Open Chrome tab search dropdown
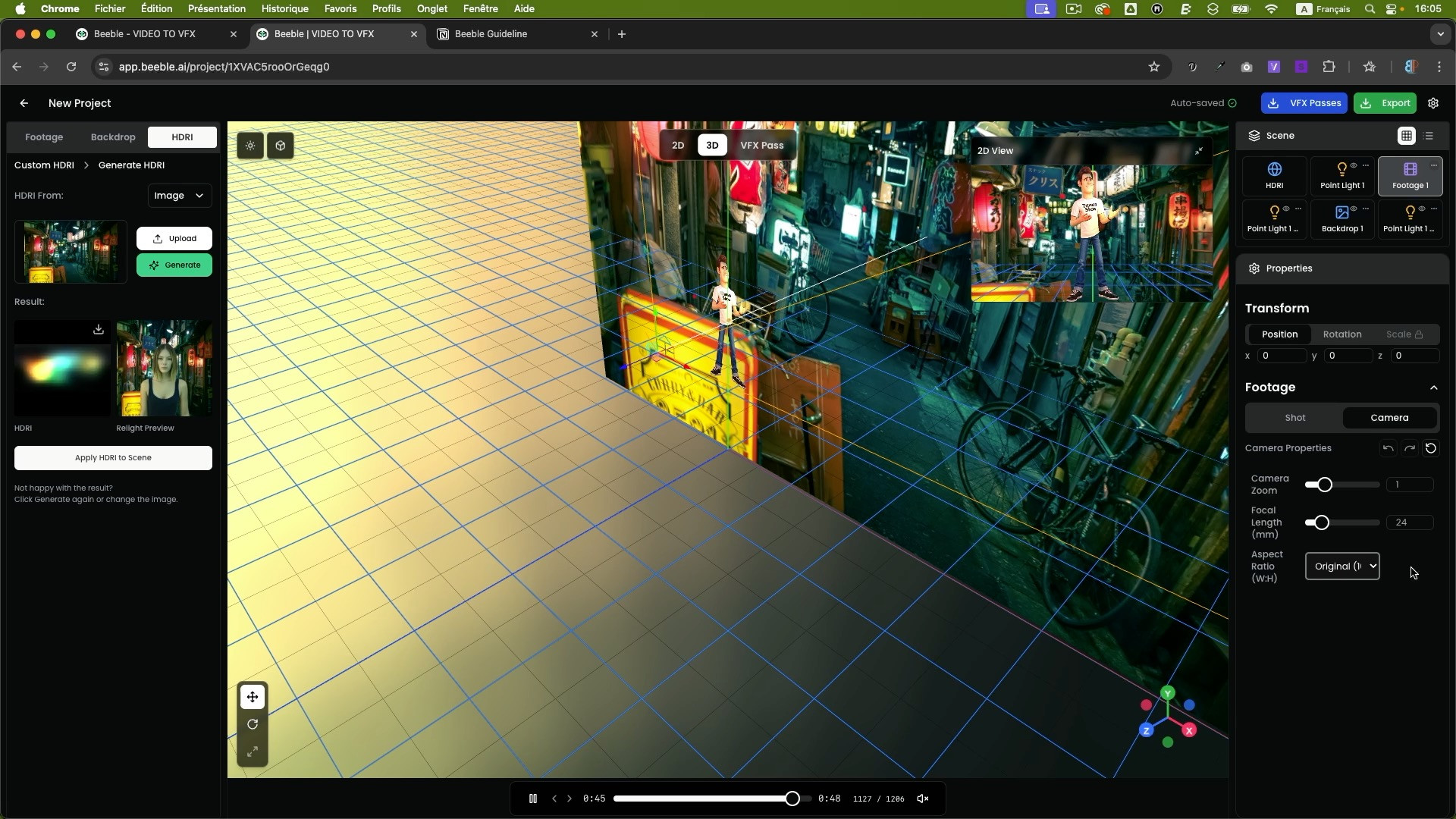 pos(1440,34)
